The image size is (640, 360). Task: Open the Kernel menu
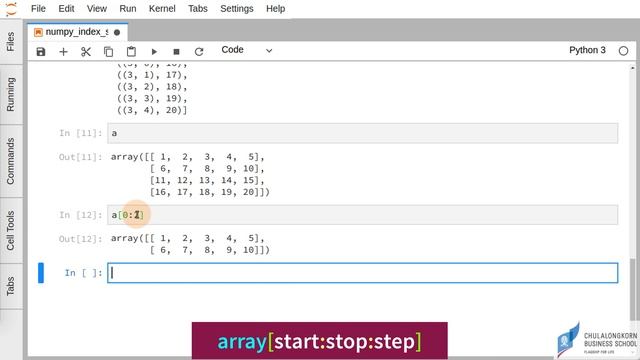tap(162, 9)
